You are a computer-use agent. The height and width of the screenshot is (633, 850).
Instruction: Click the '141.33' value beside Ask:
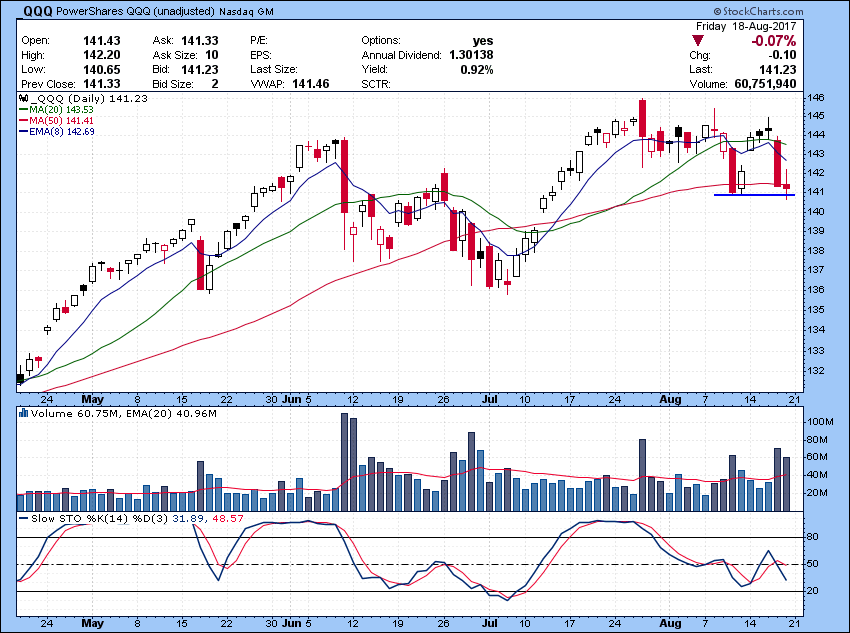point(200,41)
